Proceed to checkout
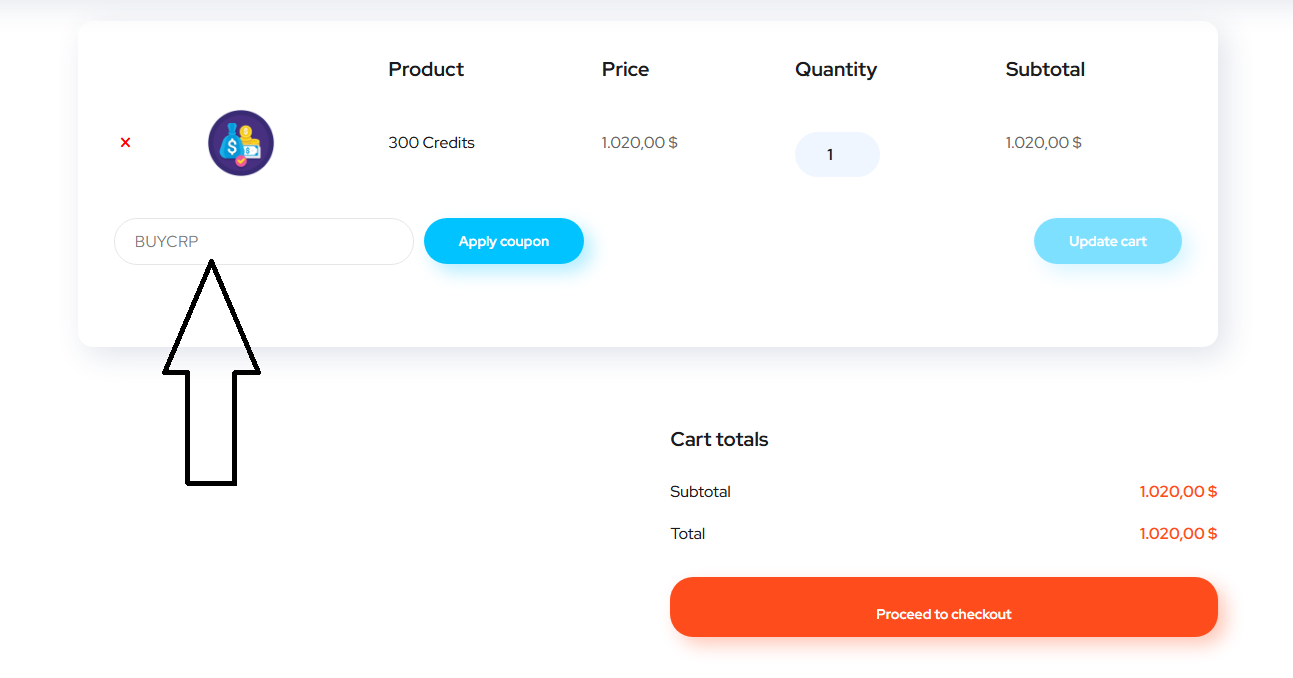The width and height of the screenshot is (1293, 678). click(943, 607)
